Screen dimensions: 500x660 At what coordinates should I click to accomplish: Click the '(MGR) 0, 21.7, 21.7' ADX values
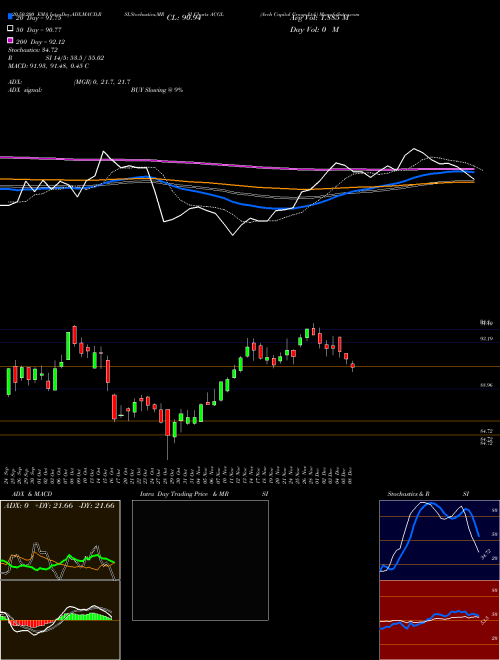click(x=102, y=82)
